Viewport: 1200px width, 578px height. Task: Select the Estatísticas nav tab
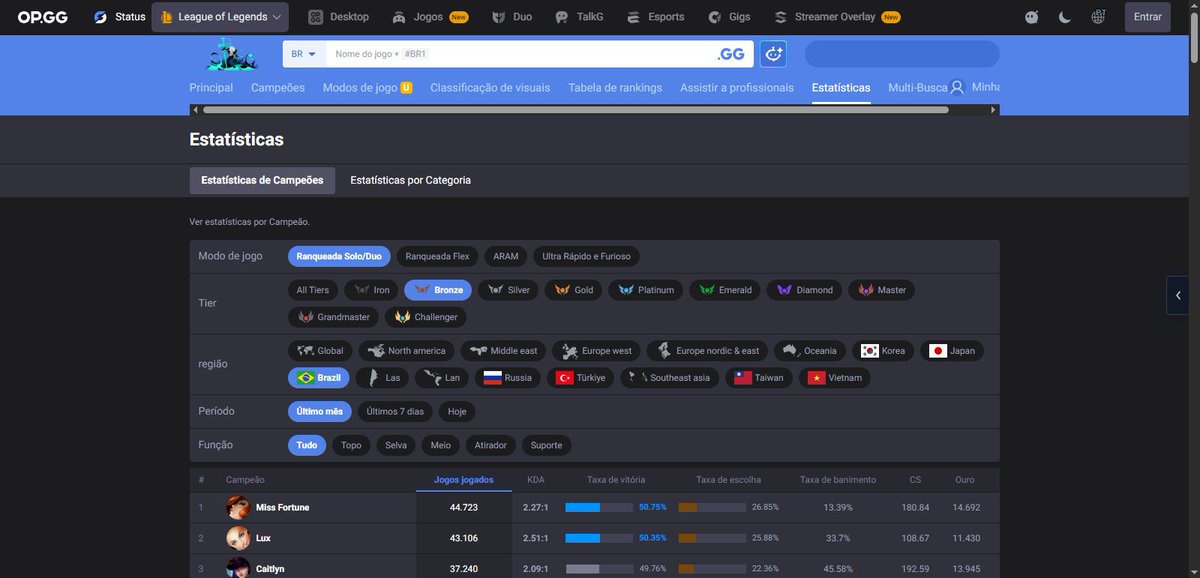[x=841, y=88]
